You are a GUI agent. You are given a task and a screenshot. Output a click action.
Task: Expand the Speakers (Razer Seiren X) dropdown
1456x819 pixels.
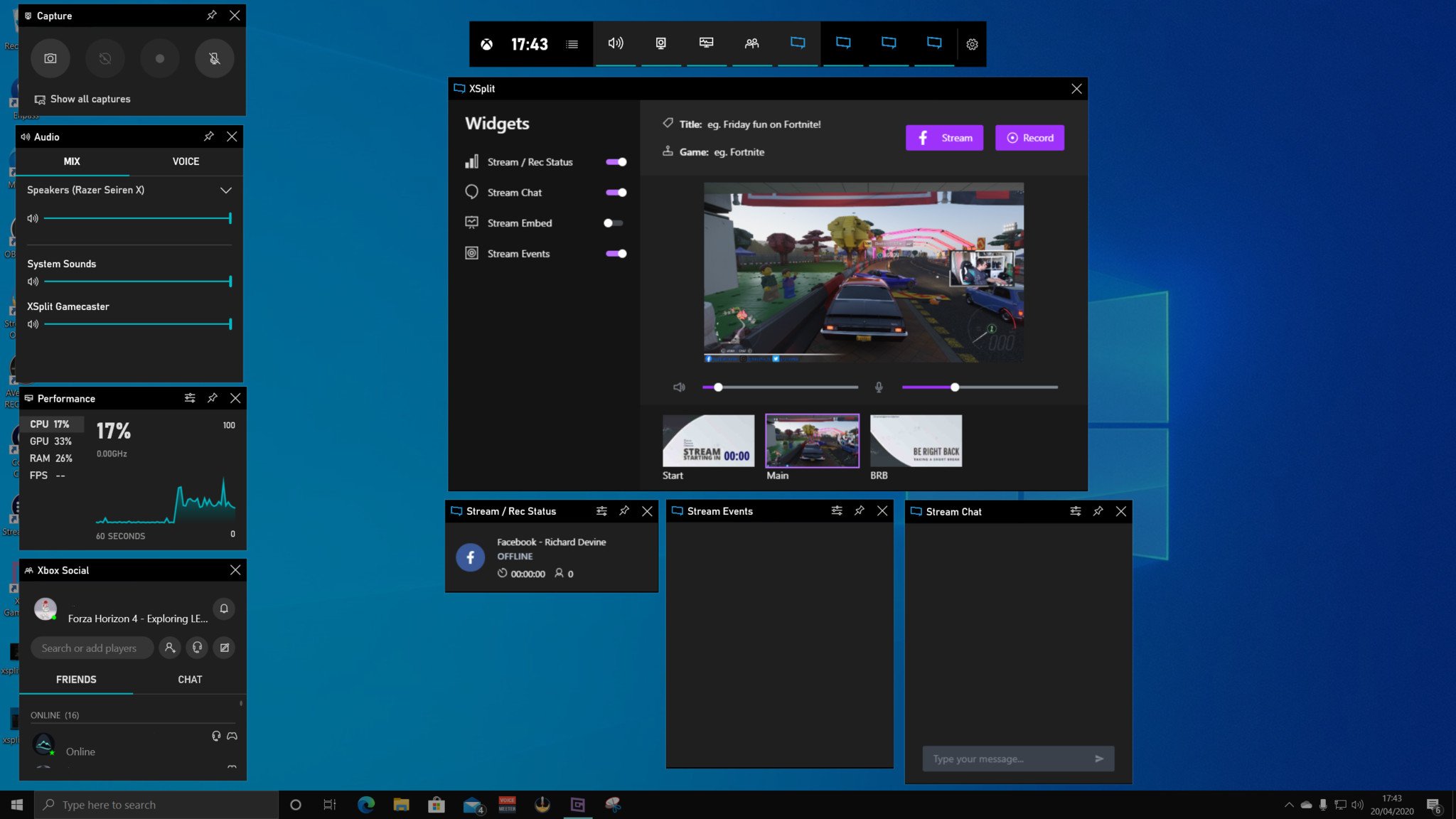225,191
